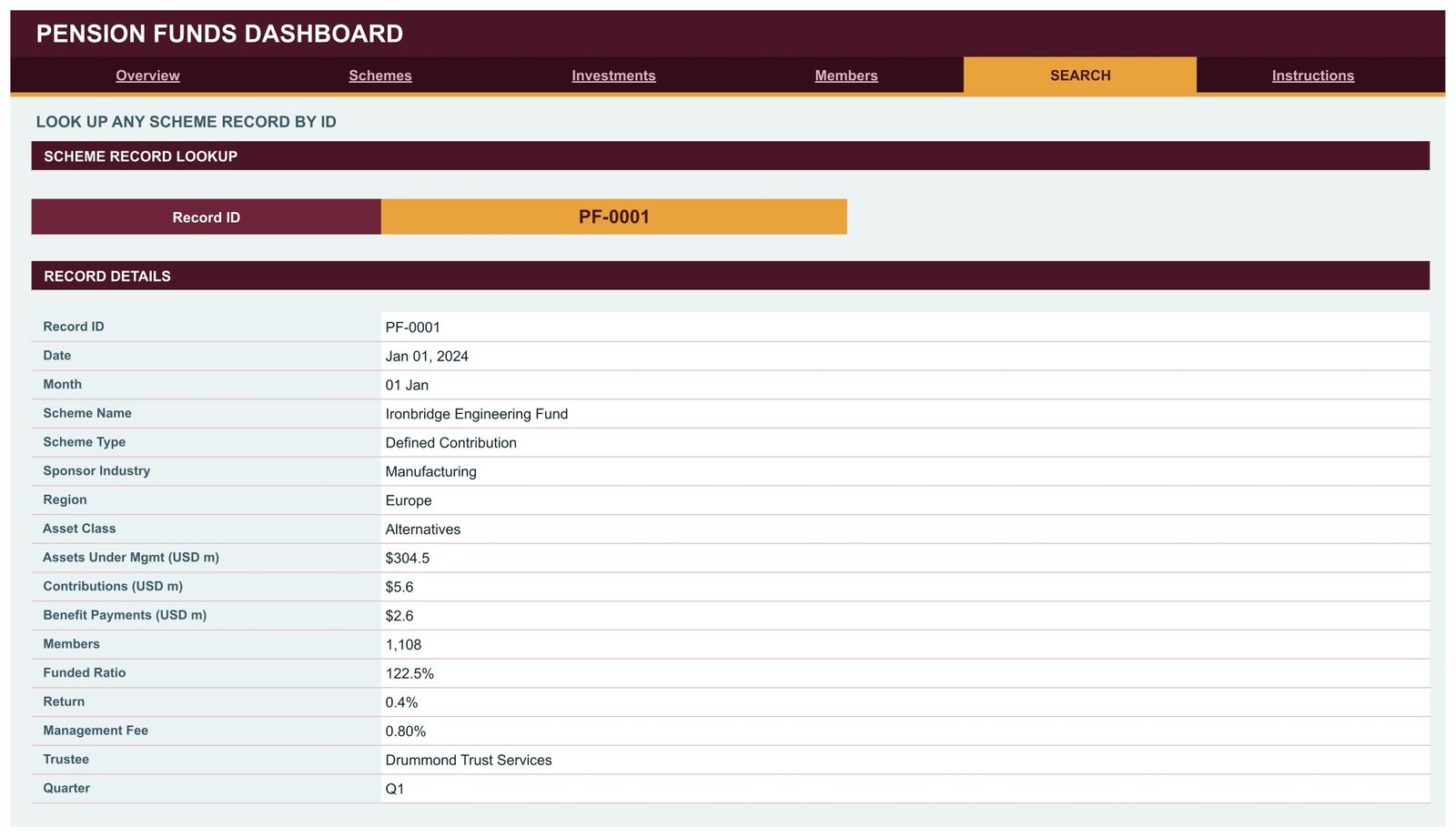This screenshot has height=837, width=1456.
Task: Select the 0.4% return value
Action: (402, 702)
